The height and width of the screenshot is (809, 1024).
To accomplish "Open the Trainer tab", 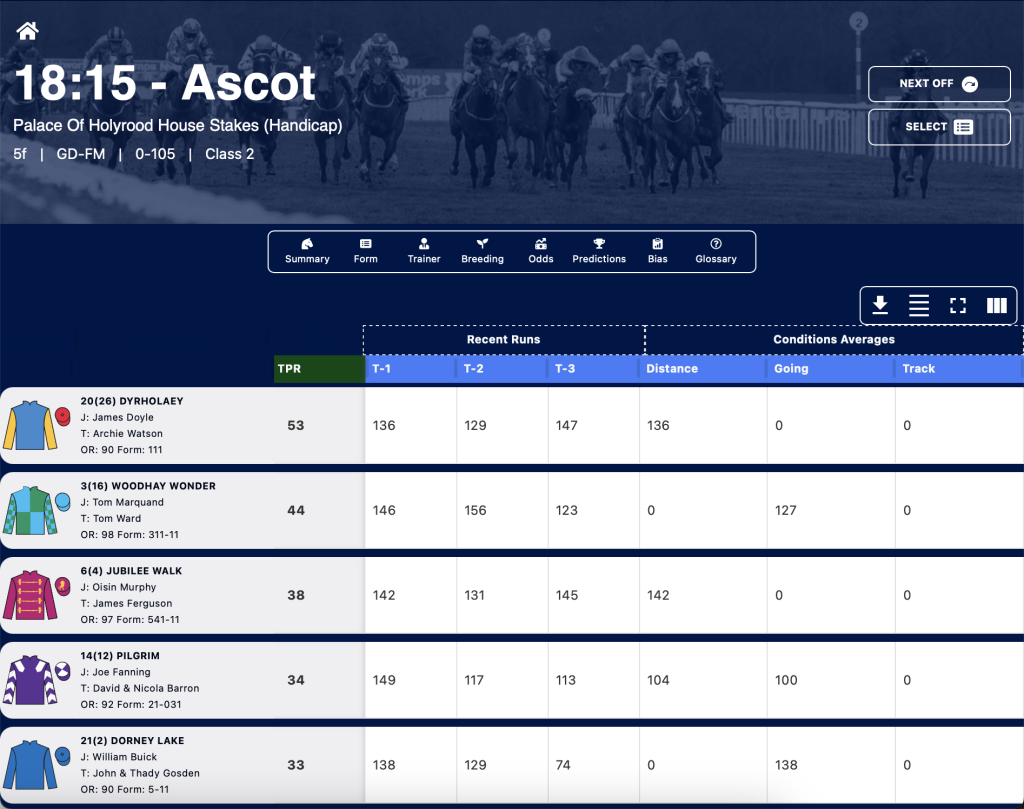I will 424,251.
